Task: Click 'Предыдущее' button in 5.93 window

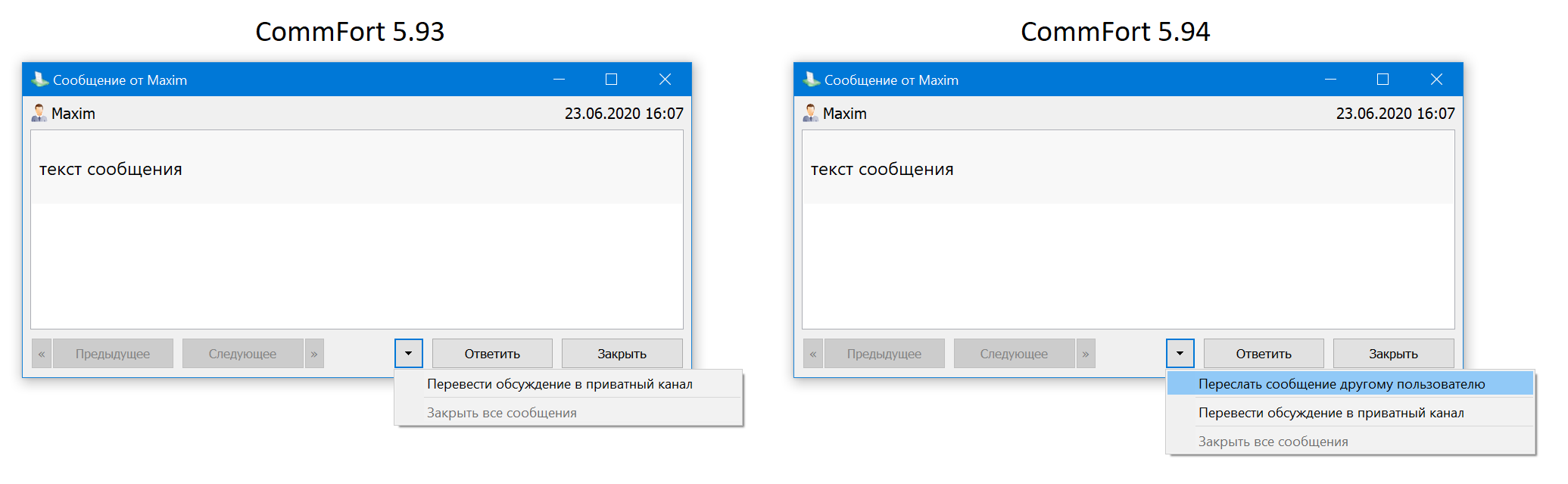Action: pos(113,353)
